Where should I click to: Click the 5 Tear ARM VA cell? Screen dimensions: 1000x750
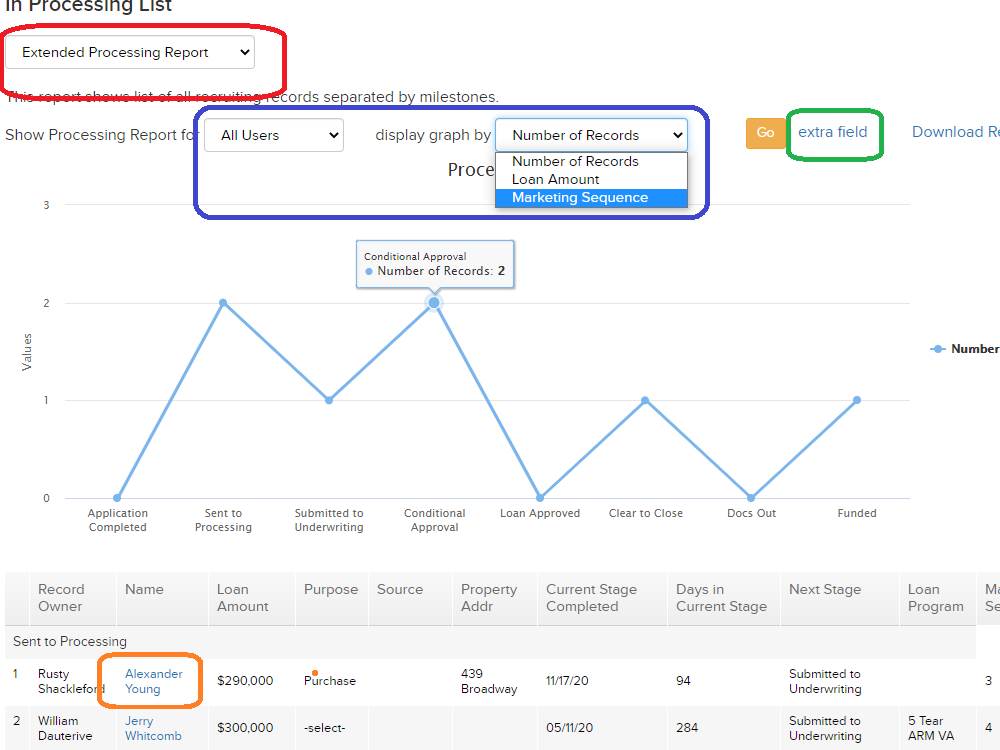(931, 728)
